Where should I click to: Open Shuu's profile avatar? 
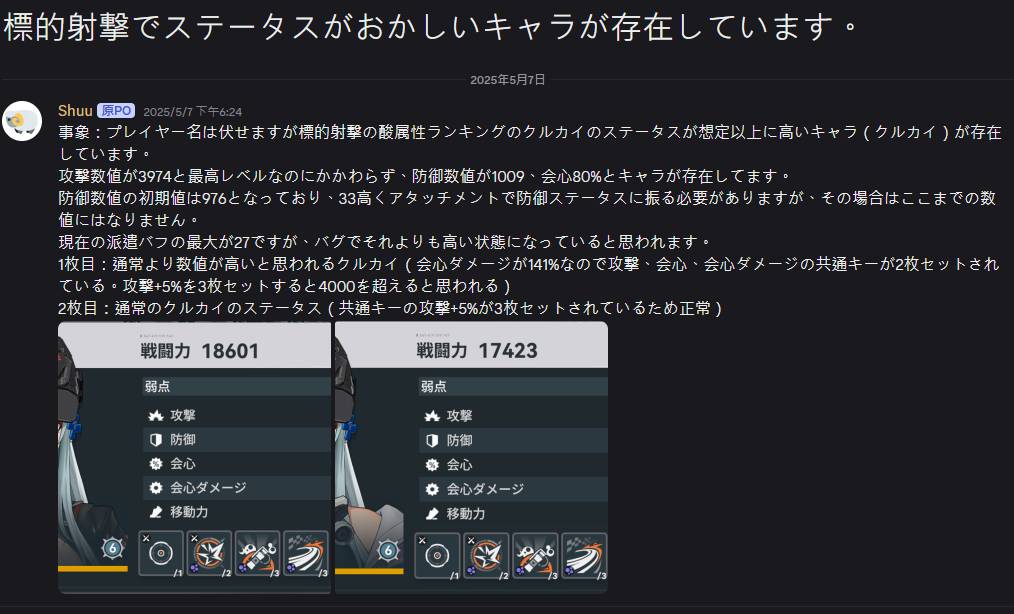[22, 121]
